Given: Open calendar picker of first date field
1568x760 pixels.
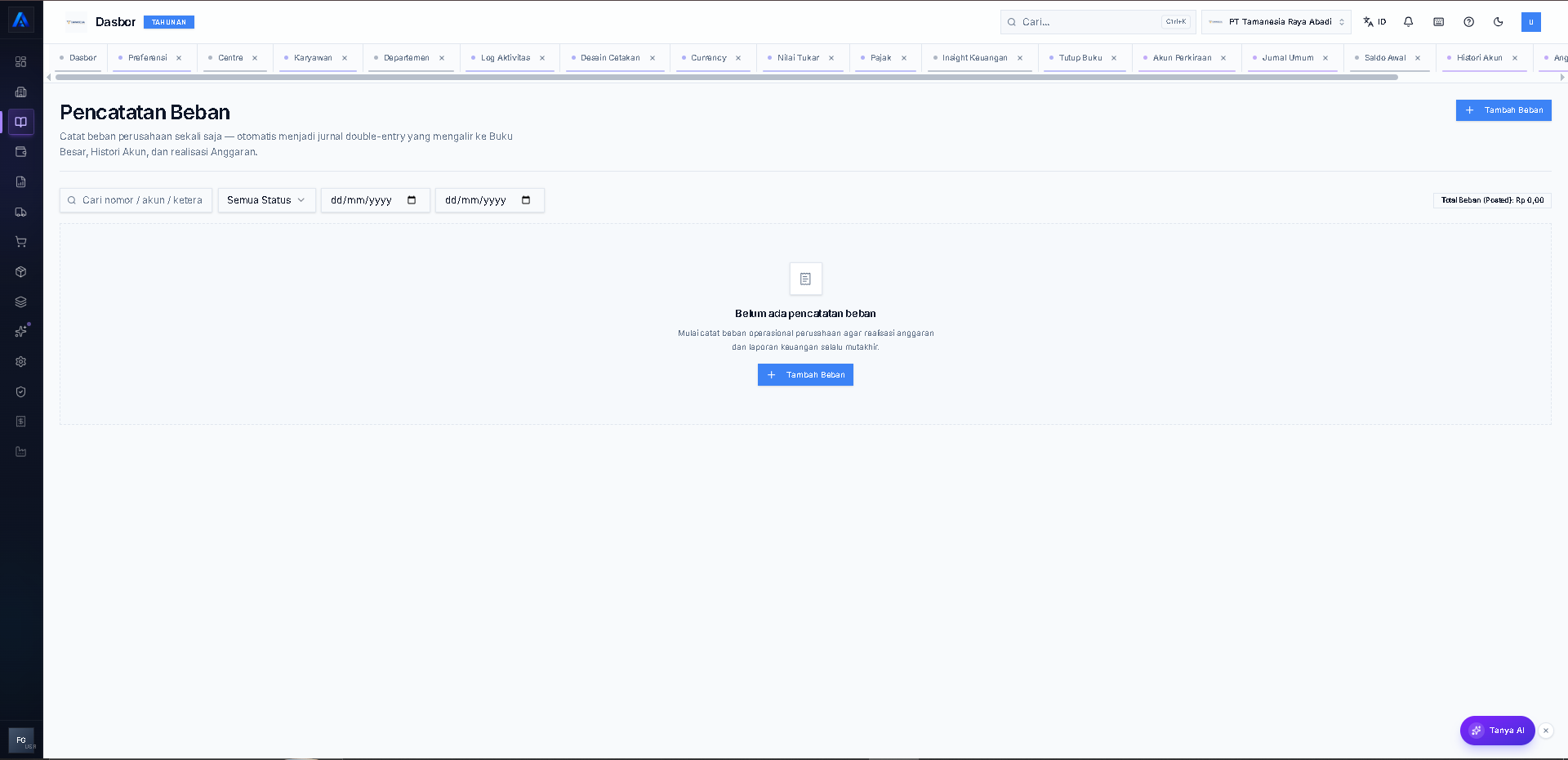Looking at the screenshot, I should coord(412,200).
